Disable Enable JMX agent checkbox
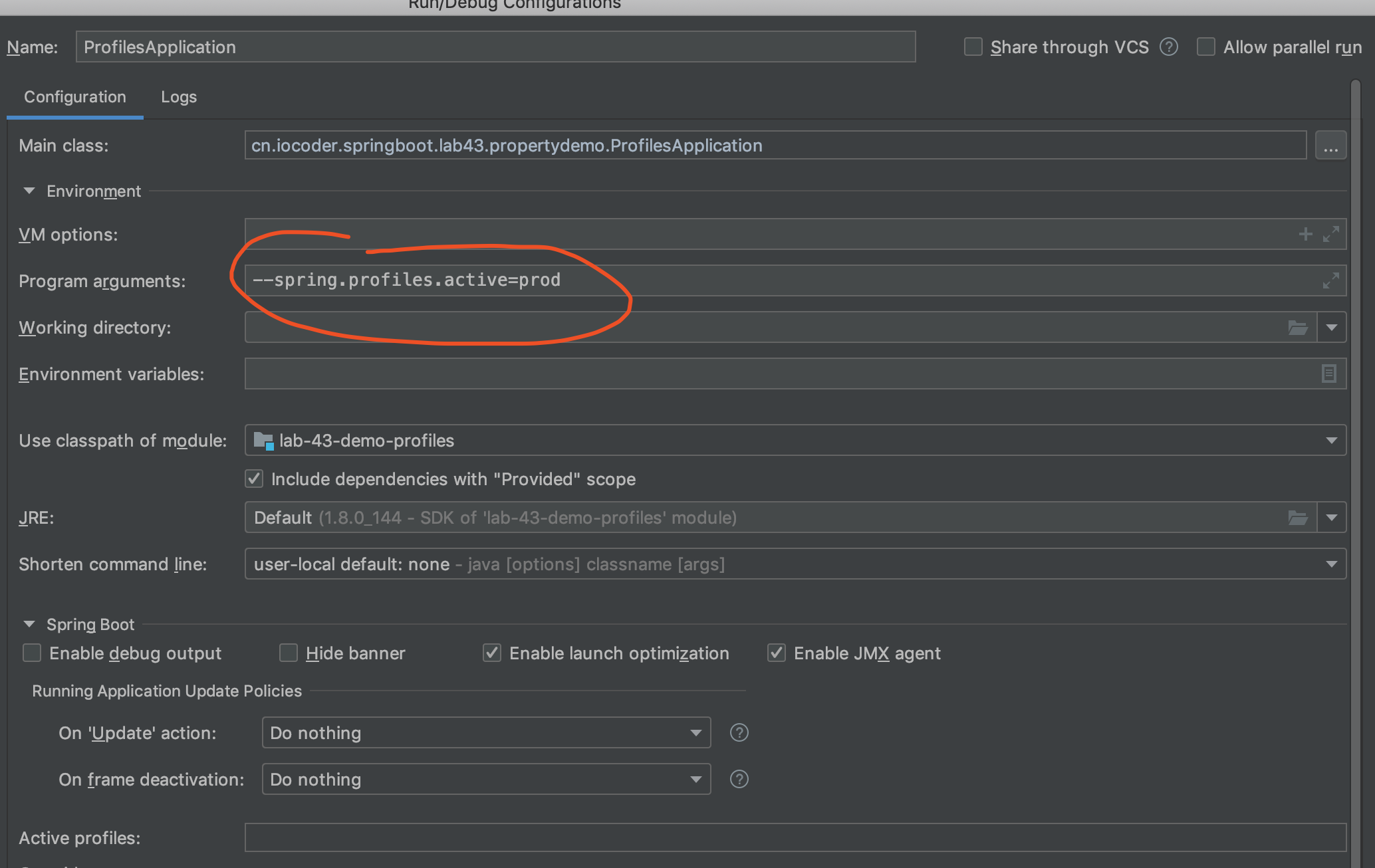This screenshot has height=868, width=1375. [776, 653]
